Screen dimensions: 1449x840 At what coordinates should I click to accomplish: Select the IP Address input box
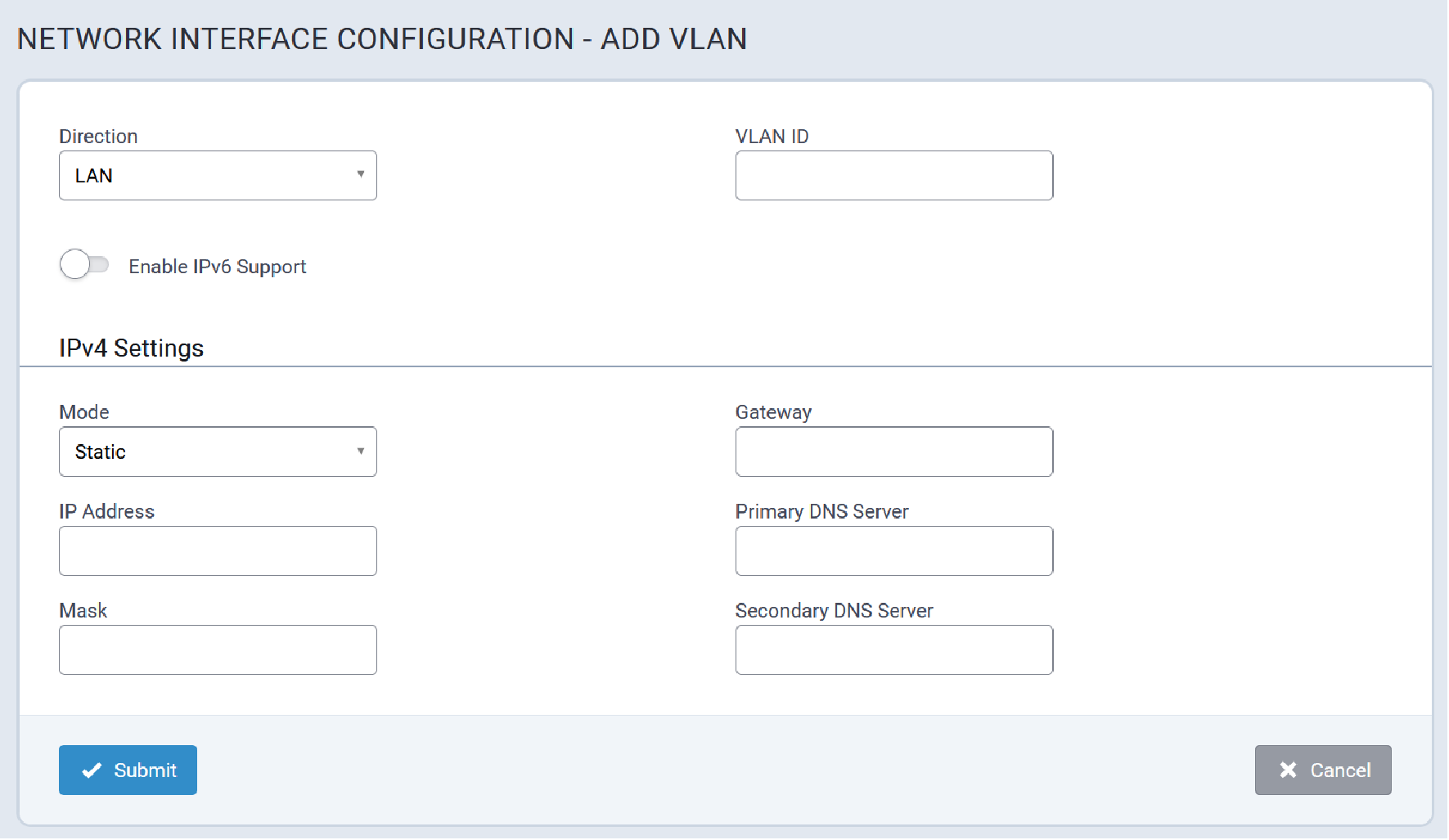click(x=217, y=551)
